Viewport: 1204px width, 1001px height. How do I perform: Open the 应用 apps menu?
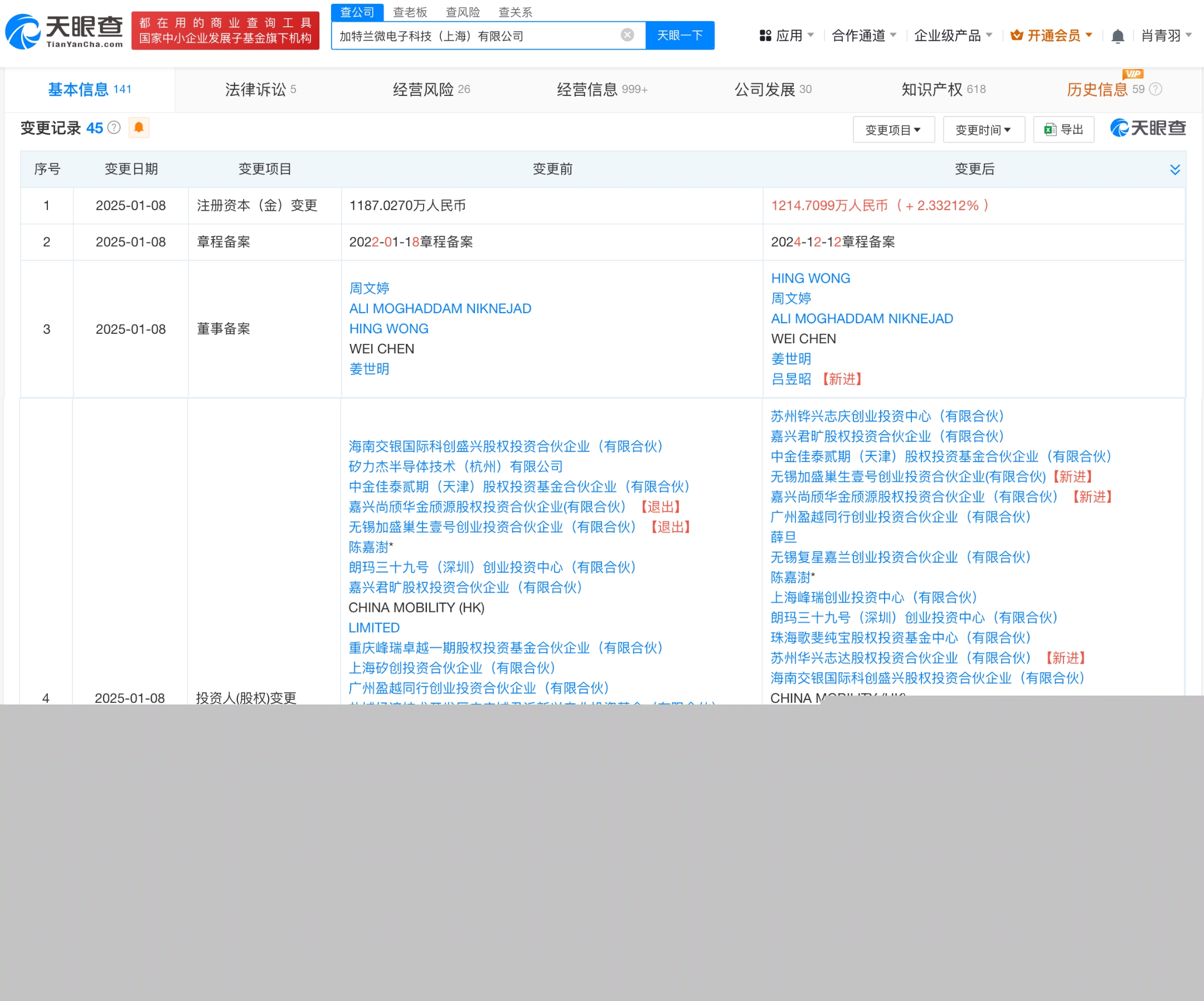(787, 36)
